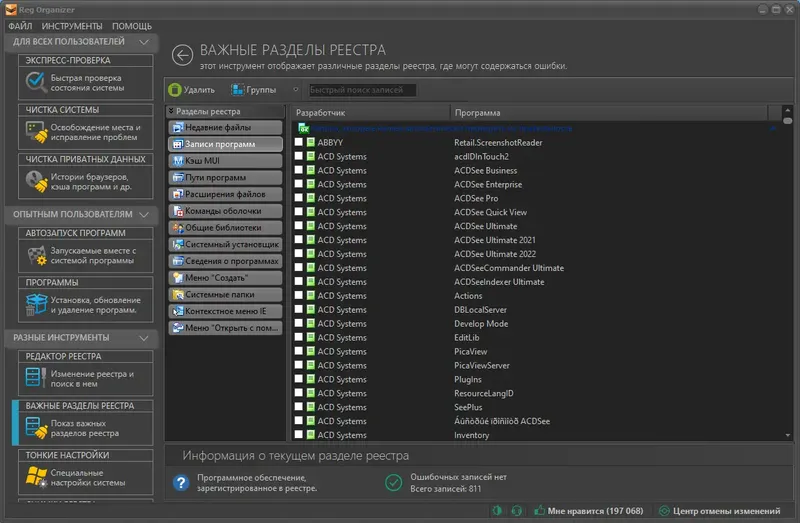Screen dimensions: 800x523
Task: Select the Меню "Открыть с пом..." section
Action: click(x=225, y=328)
